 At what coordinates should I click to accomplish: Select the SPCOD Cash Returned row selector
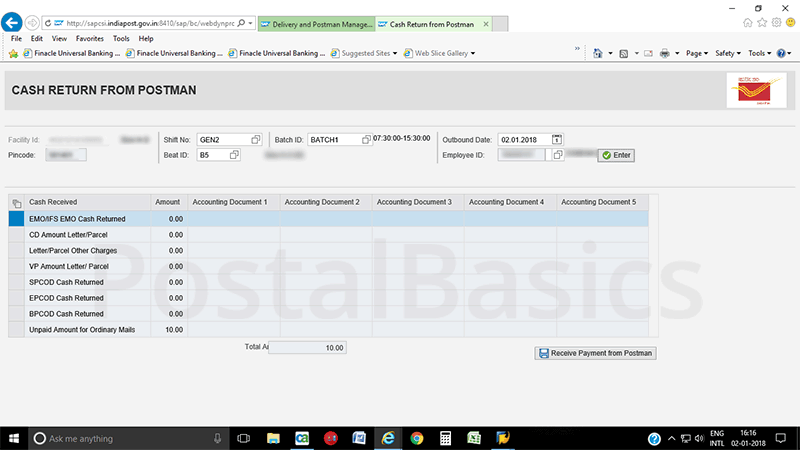point(16,282)
